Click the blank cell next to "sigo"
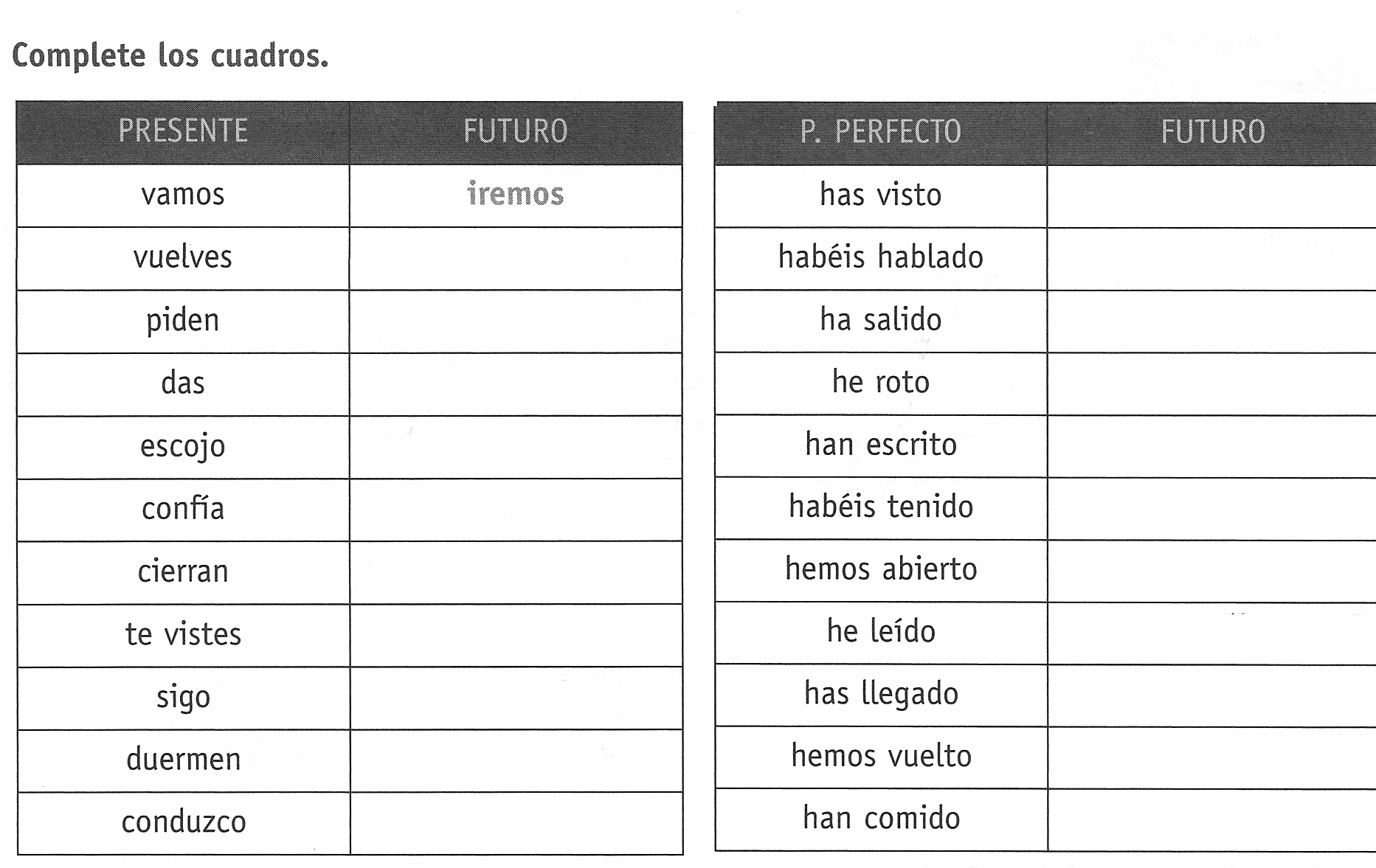The height and width of the screenshot is (868, 1376). pyautogui.click(x=516, y=698)
